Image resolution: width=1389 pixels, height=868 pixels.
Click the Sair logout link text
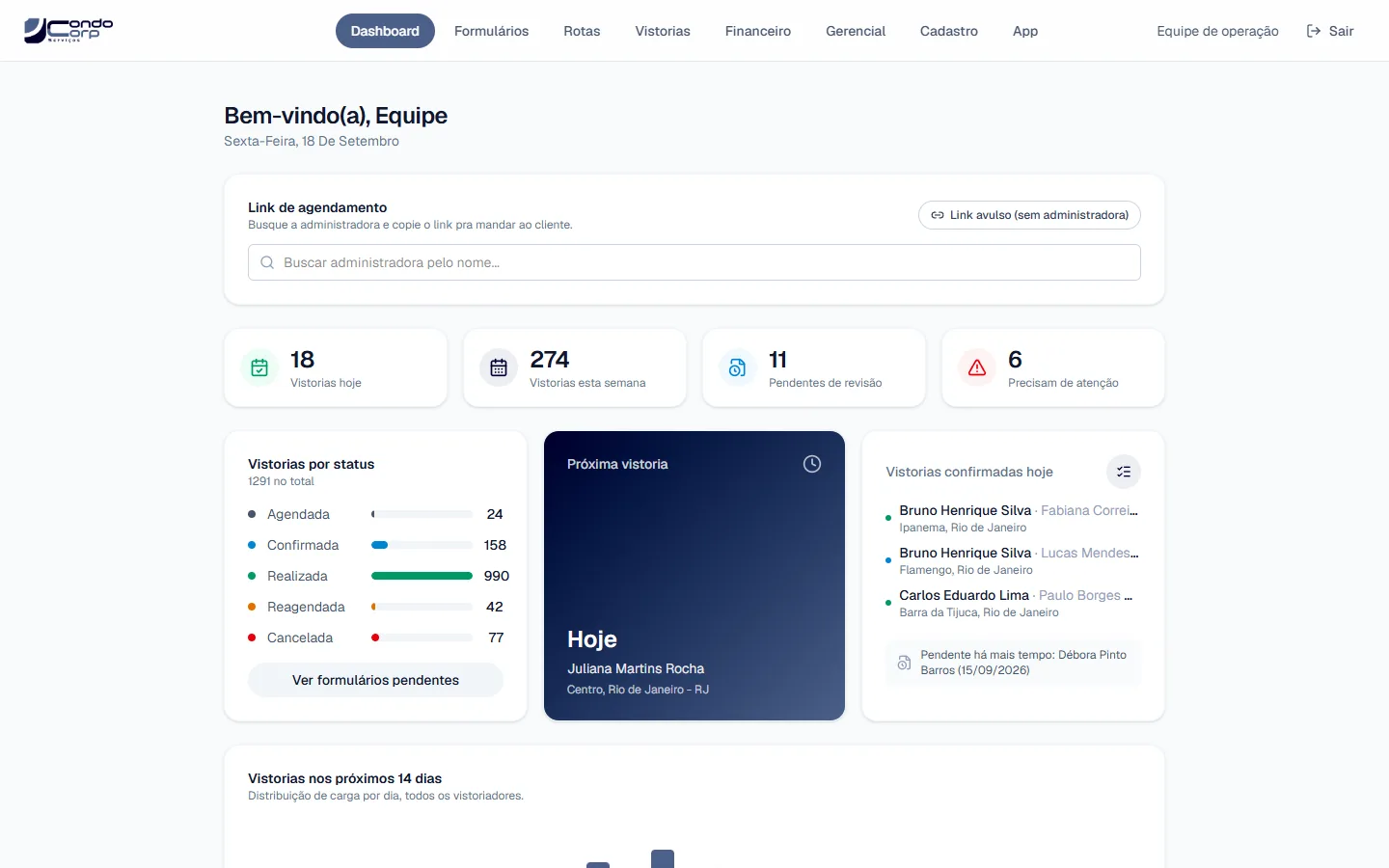coord(1341,31)
